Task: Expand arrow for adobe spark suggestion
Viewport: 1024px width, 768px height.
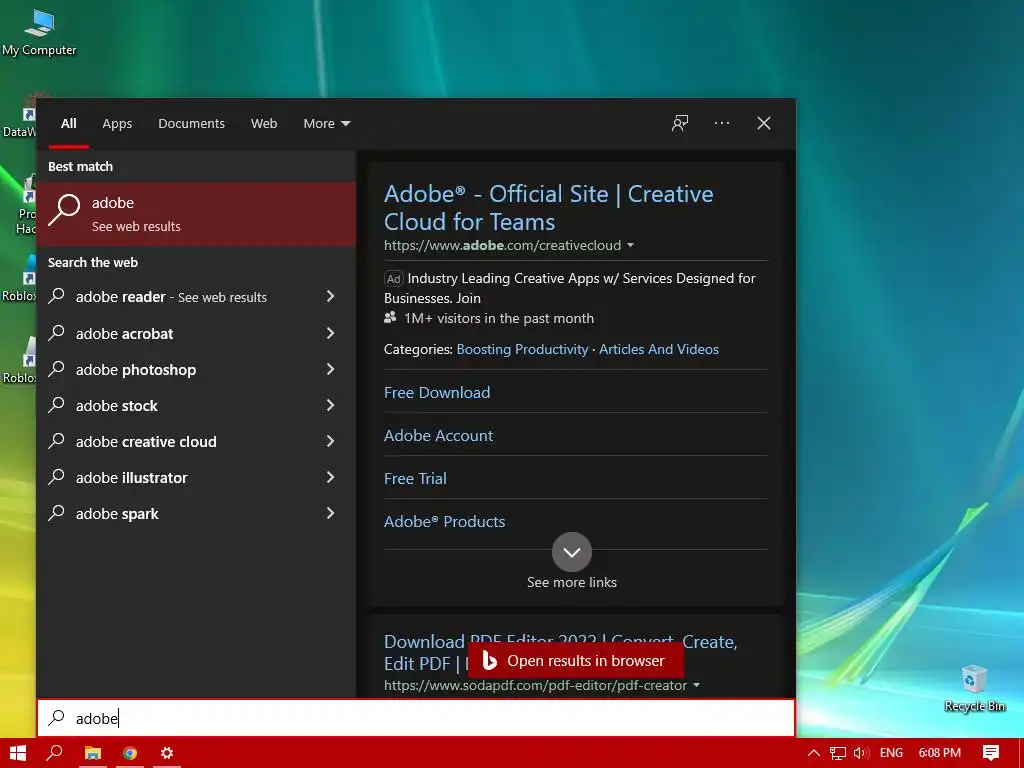Action: coord(330,513)
